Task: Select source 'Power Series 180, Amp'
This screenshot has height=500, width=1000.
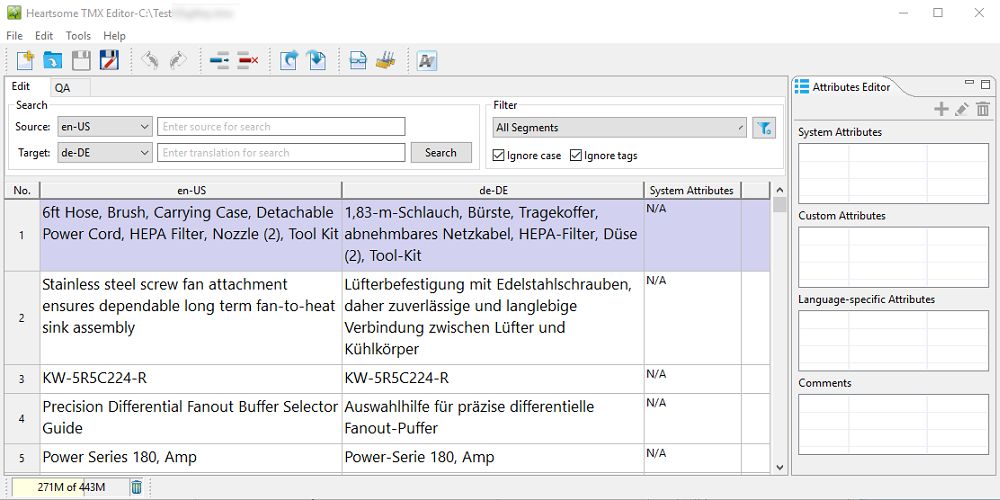Action: tap(191, 458)
